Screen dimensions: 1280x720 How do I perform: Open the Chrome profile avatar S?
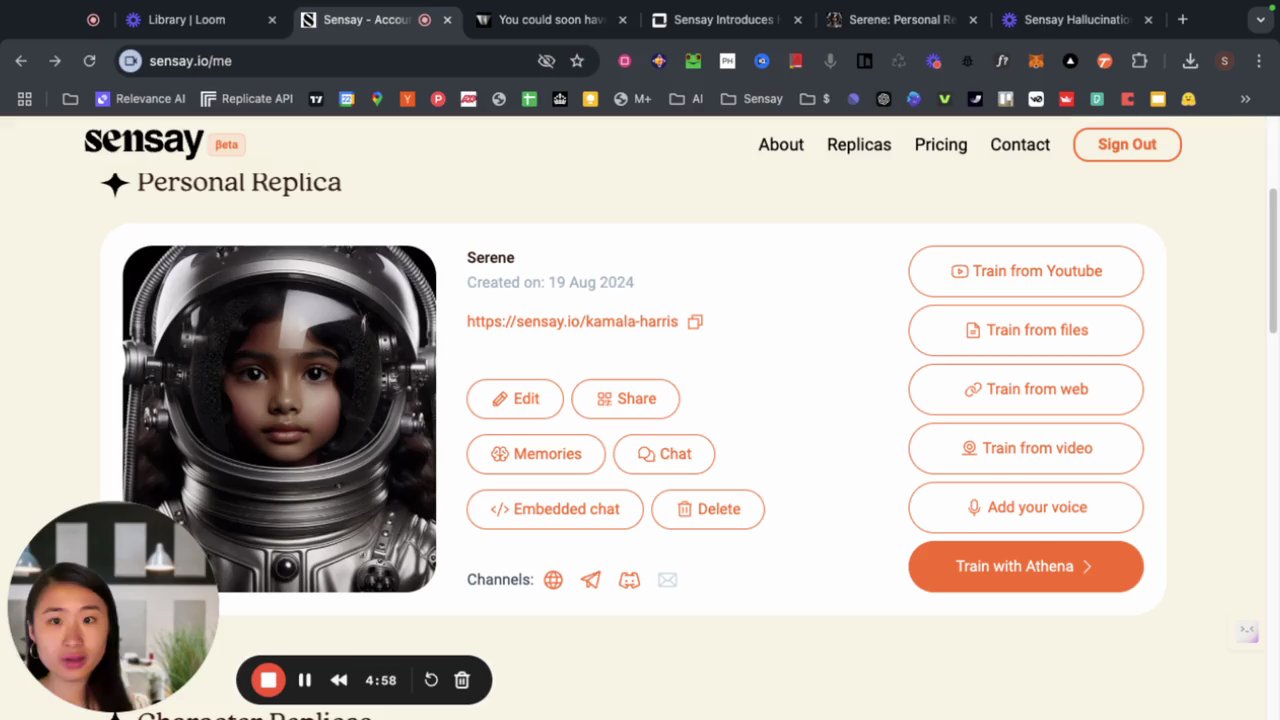pos(1224,61)
